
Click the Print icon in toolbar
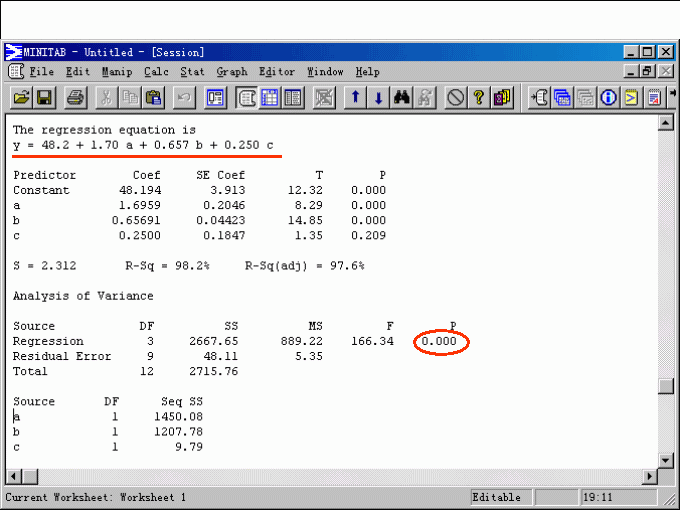pos(76,97)
